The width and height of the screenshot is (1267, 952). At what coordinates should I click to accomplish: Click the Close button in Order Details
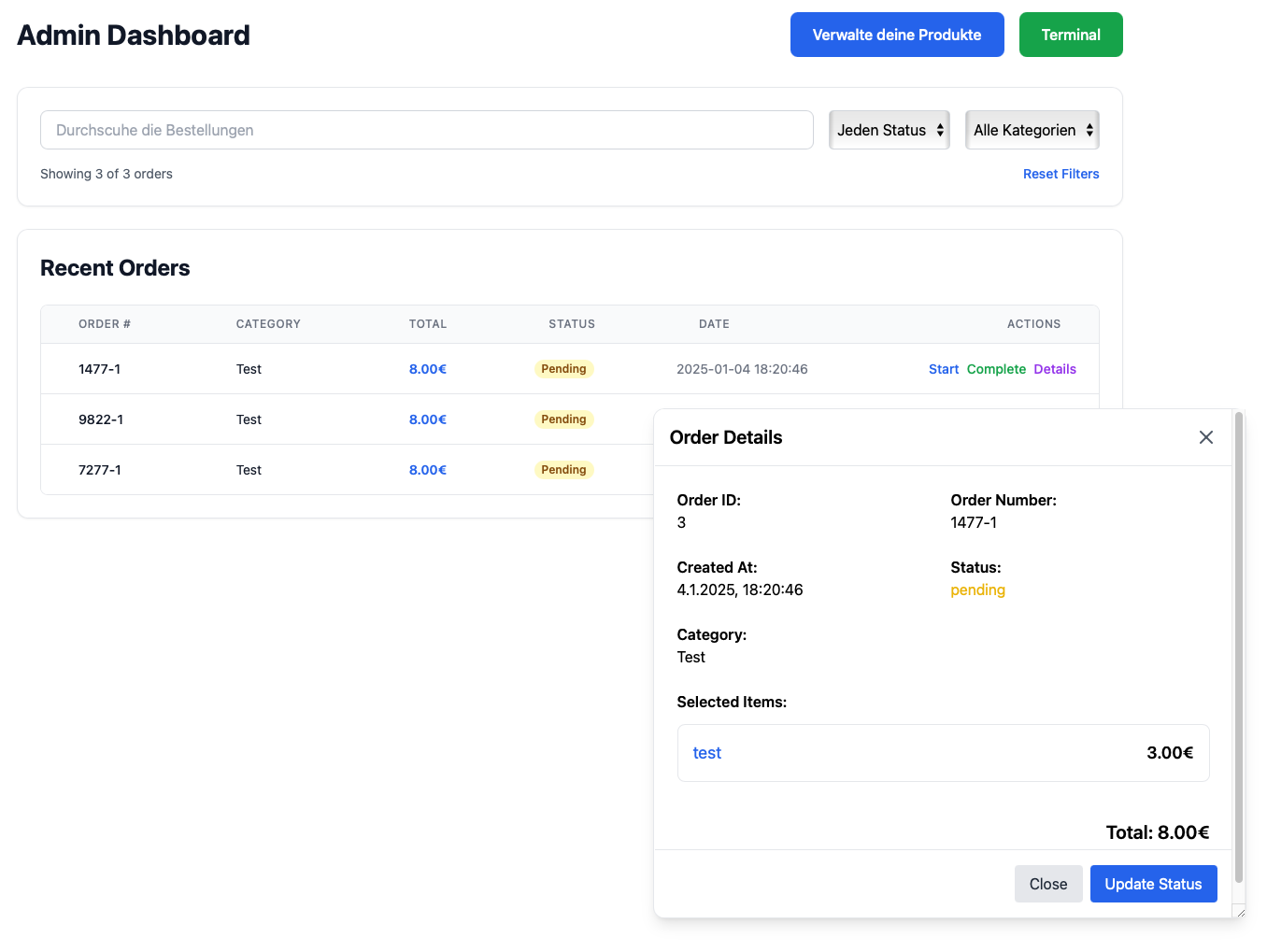[x=1048, y=884]
